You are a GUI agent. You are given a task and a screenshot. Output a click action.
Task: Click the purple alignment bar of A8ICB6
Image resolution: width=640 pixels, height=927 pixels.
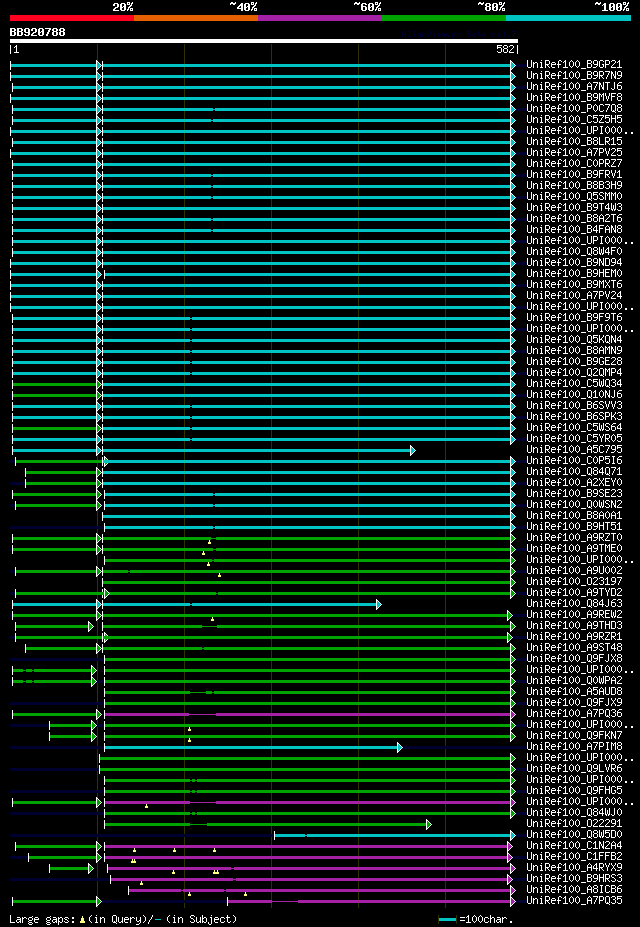point(321,890)
